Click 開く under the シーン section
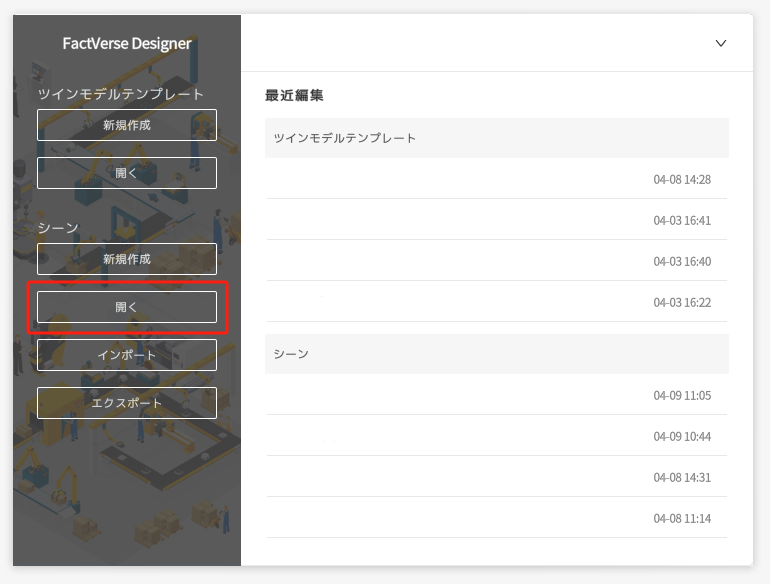770x584 pixels. pos(127,307)
